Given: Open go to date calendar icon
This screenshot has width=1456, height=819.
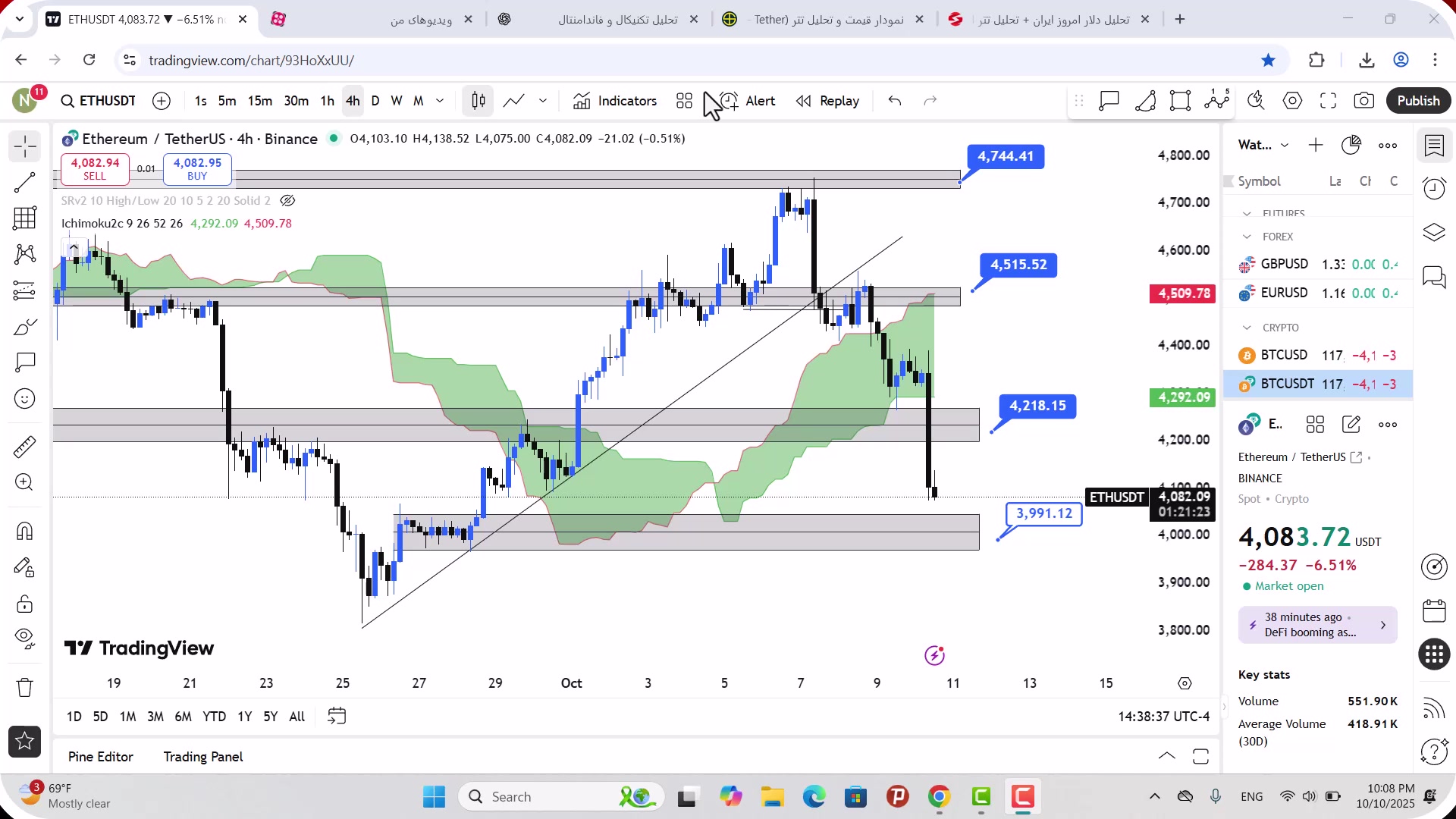Looking at the screenshot, I should click(x=337, y=717).
